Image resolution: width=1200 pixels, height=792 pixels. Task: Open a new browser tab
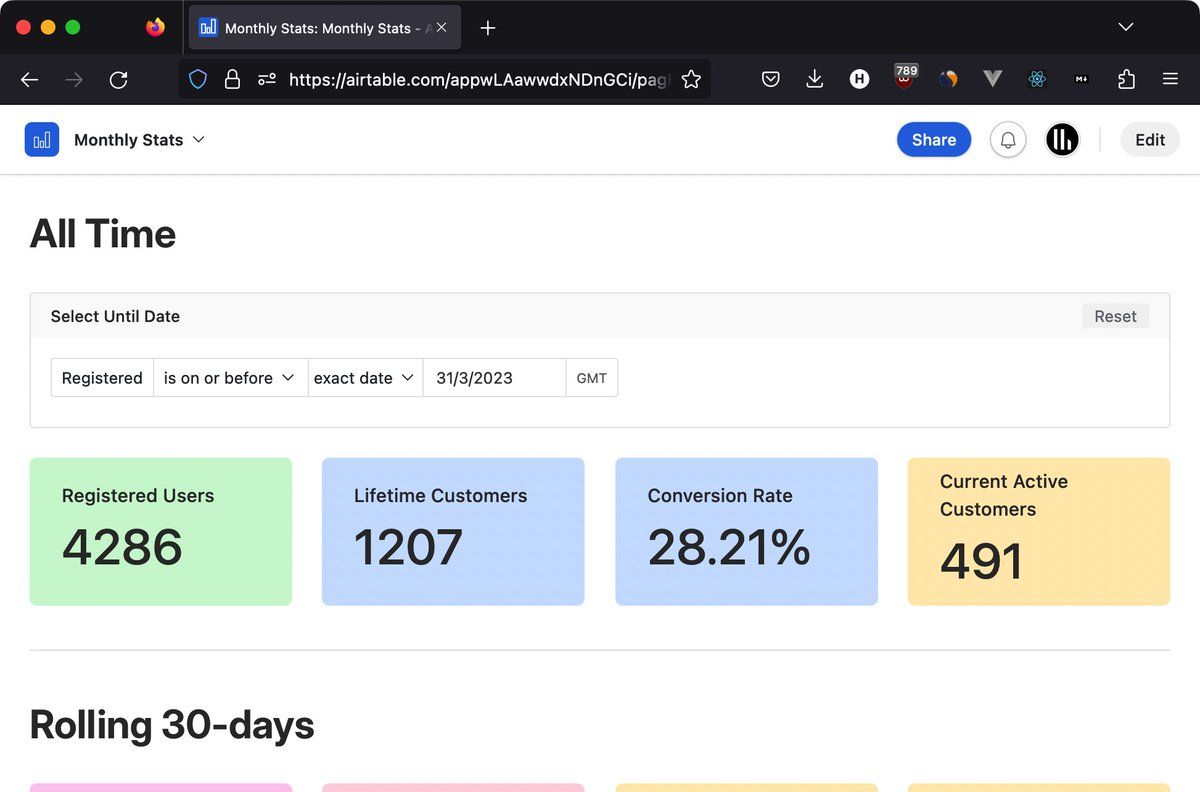click(x=488, y=28)
